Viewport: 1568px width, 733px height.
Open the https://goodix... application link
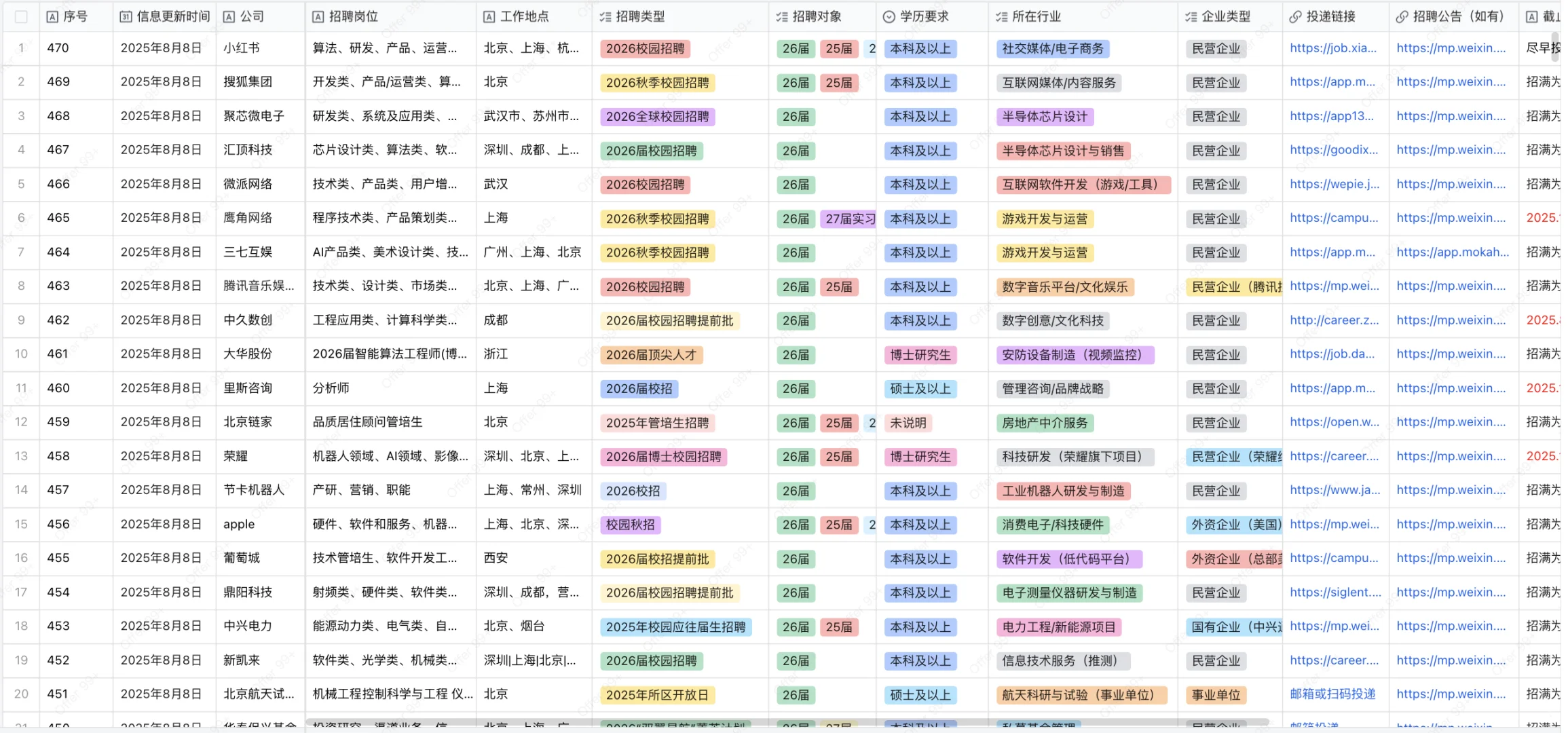[x=1334, y=150]
